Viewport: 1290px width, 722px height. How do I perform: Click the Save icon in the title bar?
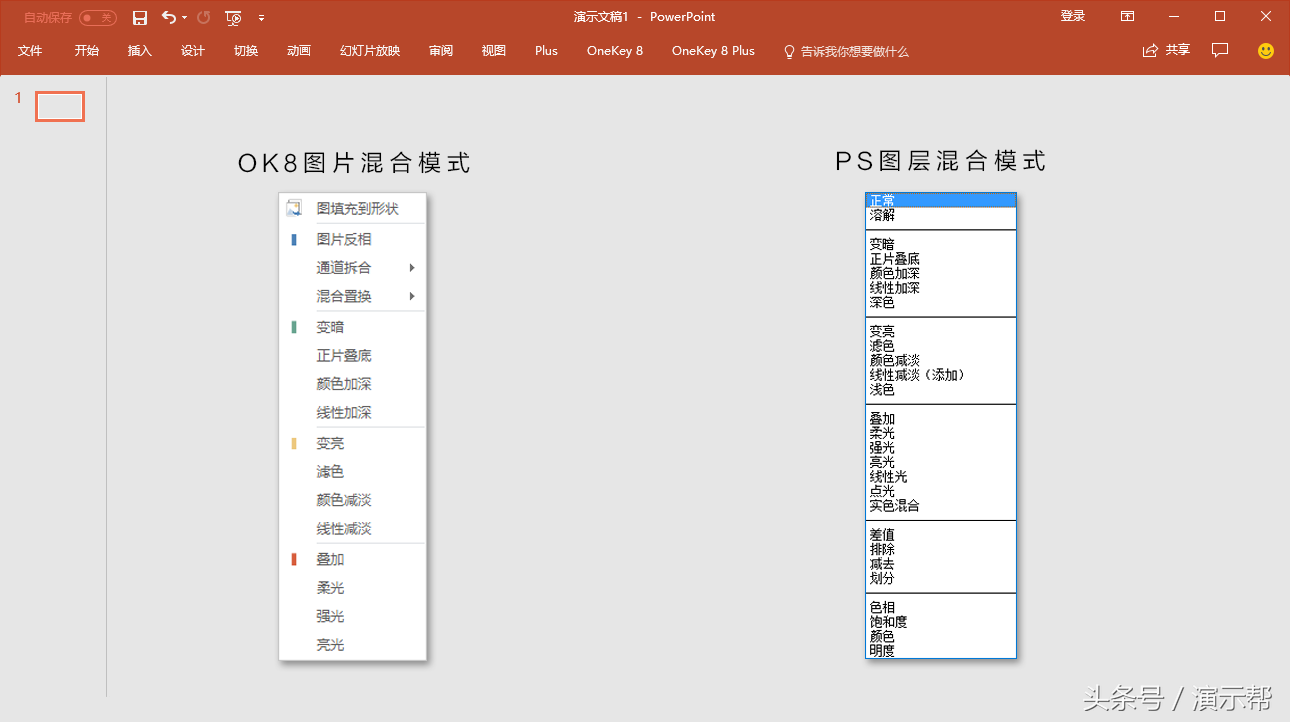point(140,17)
